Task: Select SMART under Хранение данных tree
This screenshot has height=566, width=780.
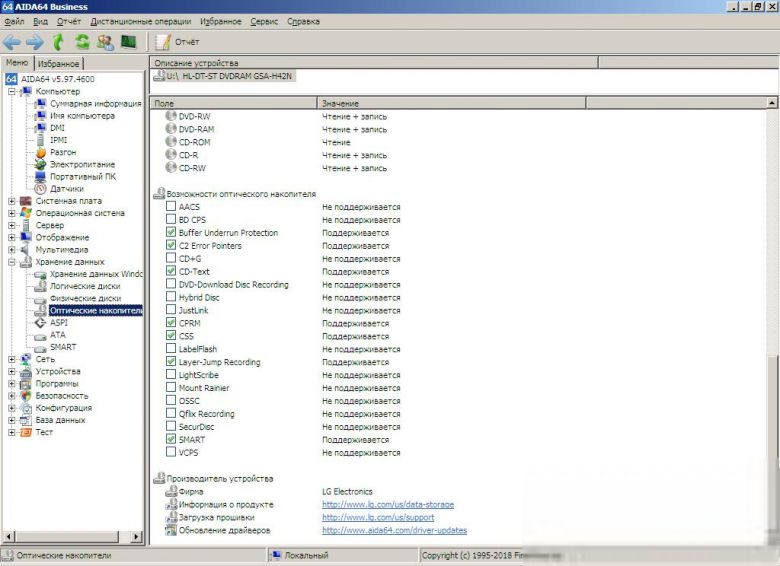Action: coord(63,347)
